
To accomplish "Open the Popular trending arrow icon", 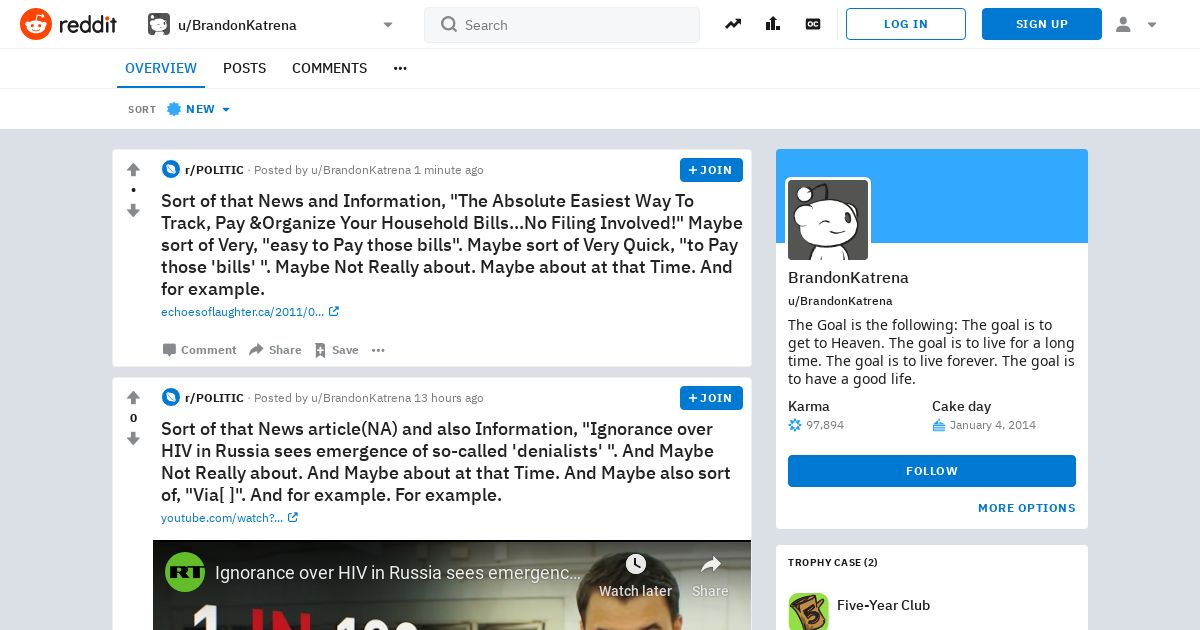I will [x=733, y=24].
